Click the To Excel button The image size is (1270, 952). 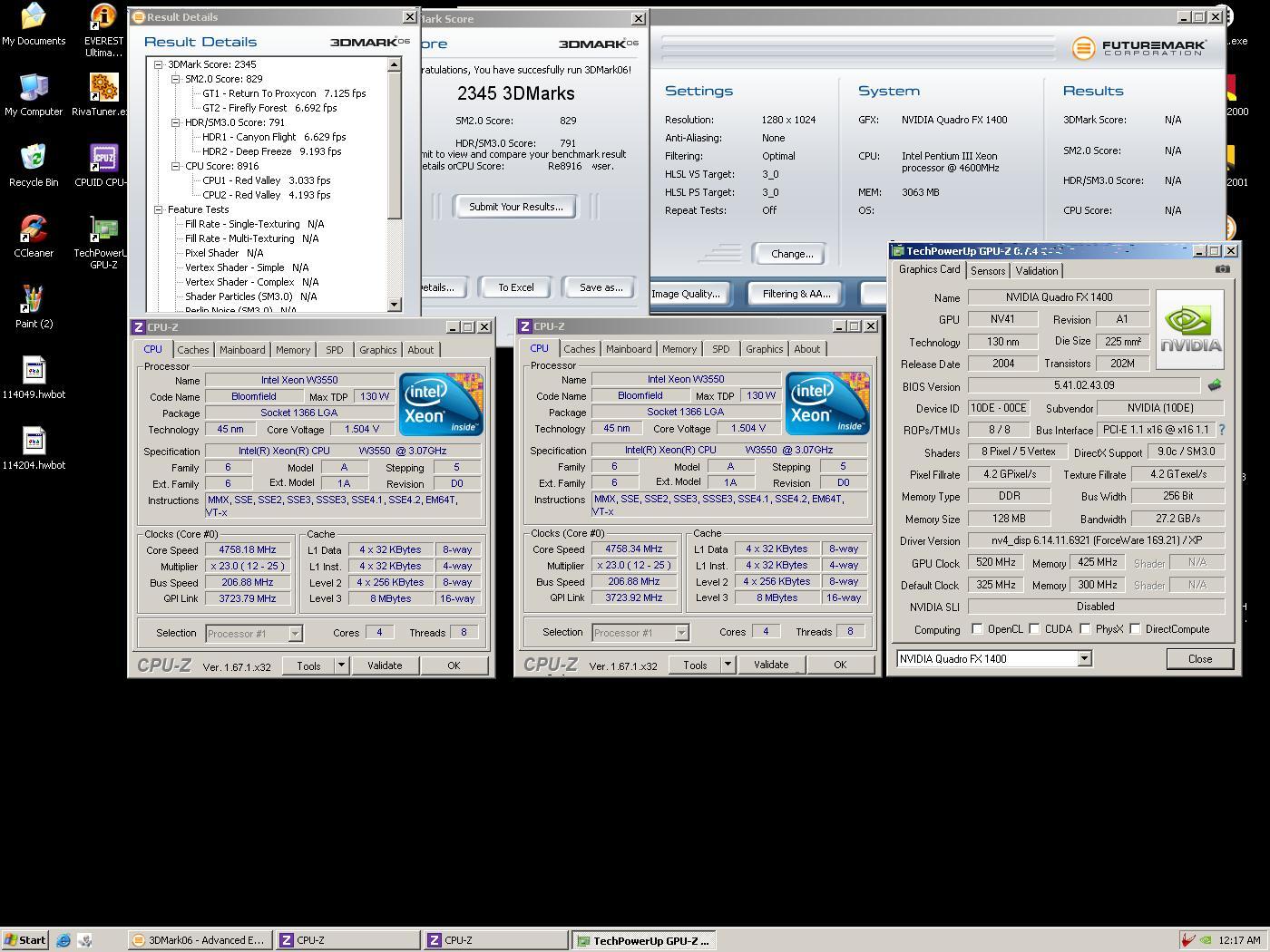[x=515, y=287]
